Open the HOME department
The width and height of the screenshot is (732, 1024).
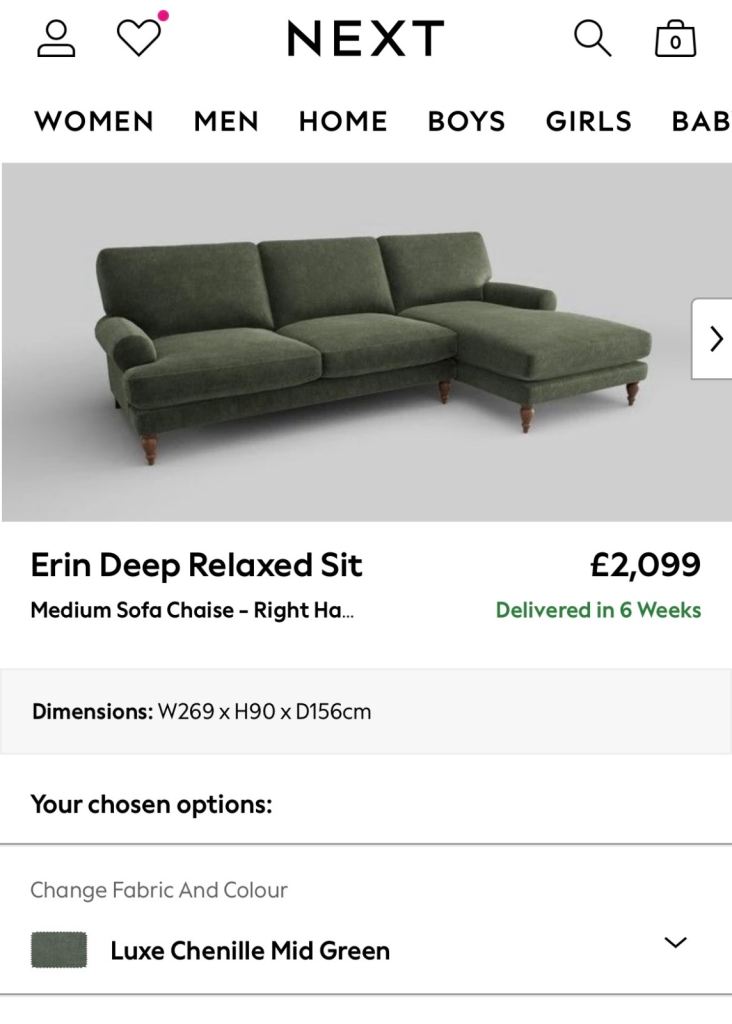tap(343, 121)
